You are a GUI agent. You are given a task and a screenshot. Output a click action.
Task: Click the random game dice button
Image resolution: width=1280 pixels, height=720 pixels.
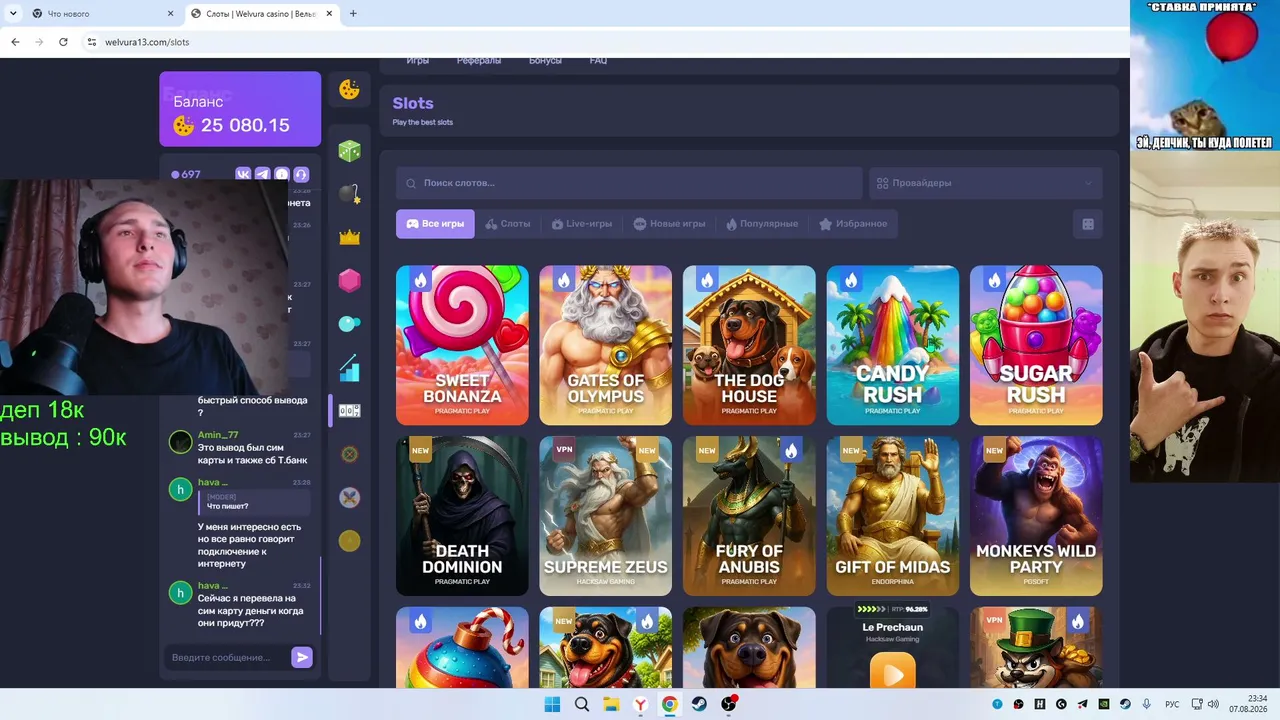coord(1088,224)
